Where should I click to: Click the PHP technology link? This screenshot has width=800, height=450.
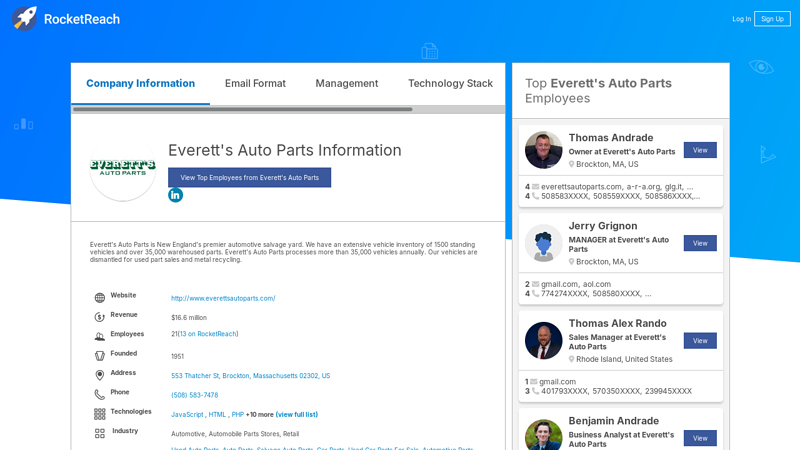238,414
